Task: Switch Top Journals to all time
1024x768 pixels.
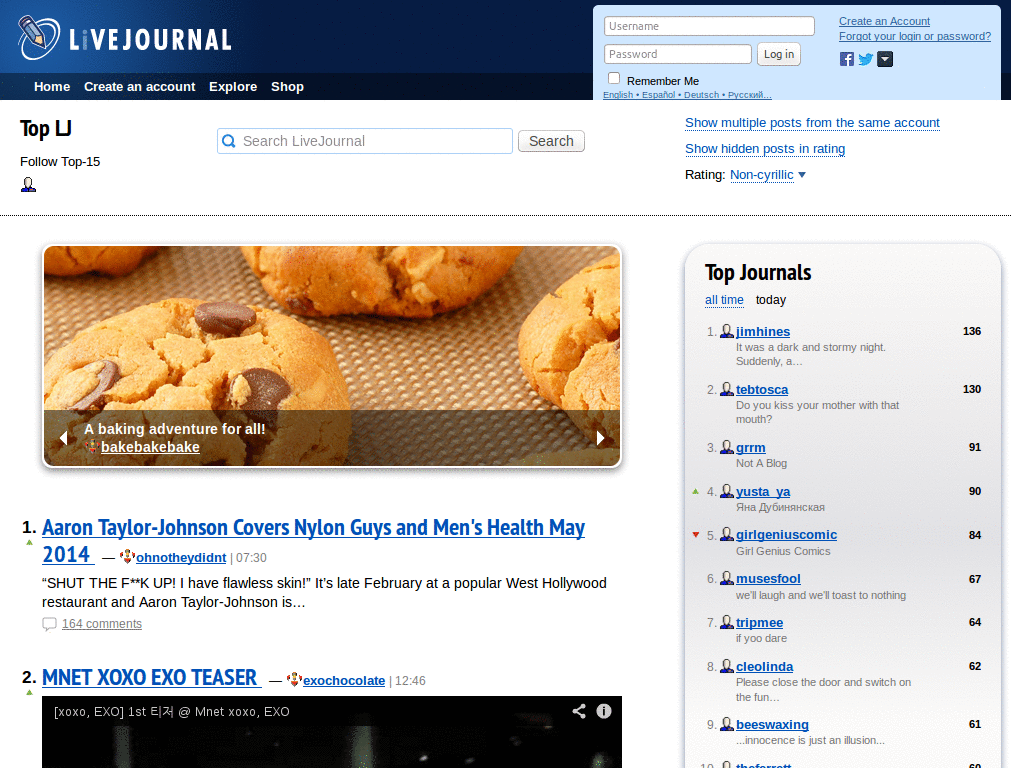Action: click(x=724, y=300)
